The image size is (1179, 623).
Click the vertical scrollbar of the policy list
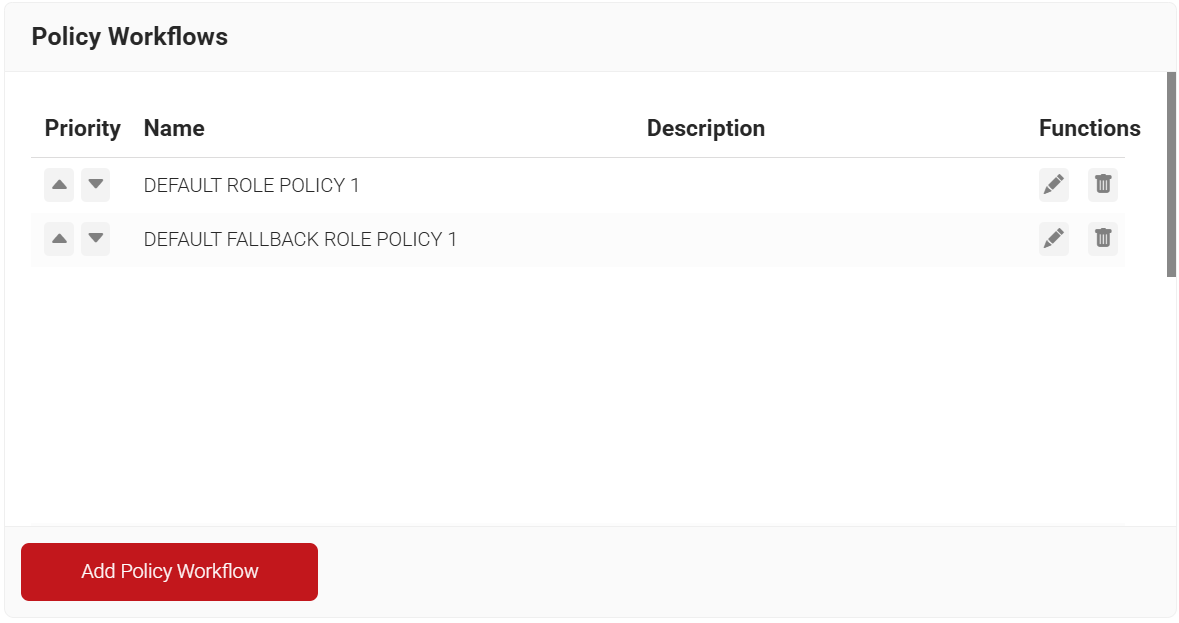coord(1171,174)
